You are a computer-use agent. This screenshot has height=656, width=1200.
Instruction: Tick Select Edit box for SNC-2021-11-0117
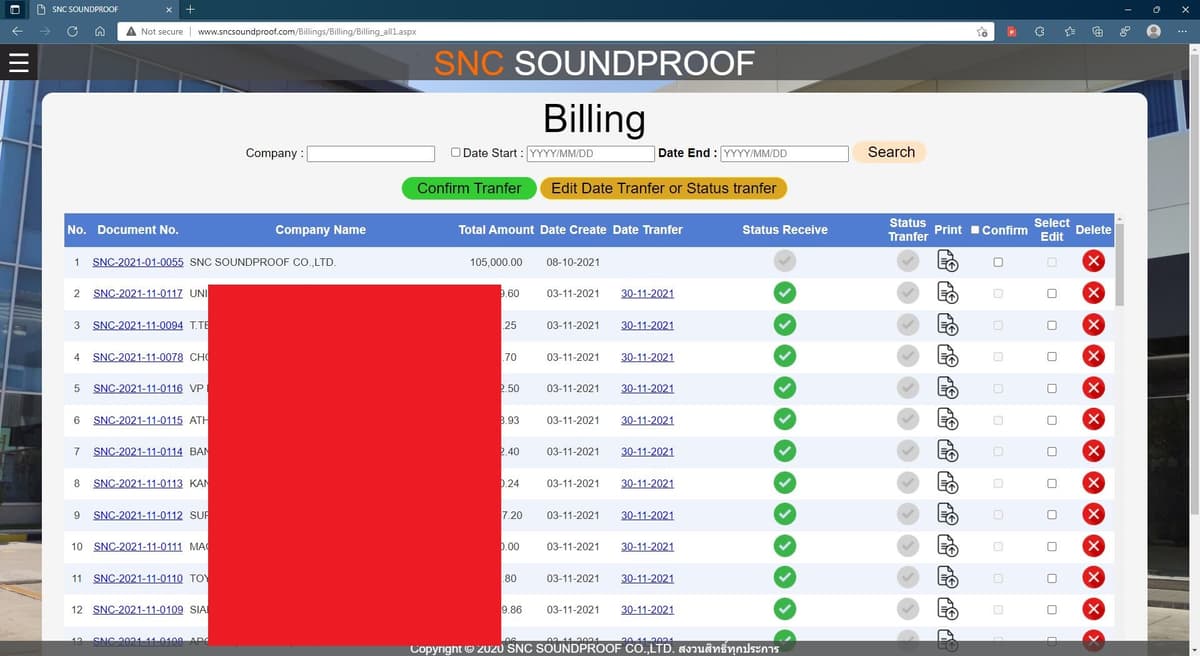coord(1051,294)
